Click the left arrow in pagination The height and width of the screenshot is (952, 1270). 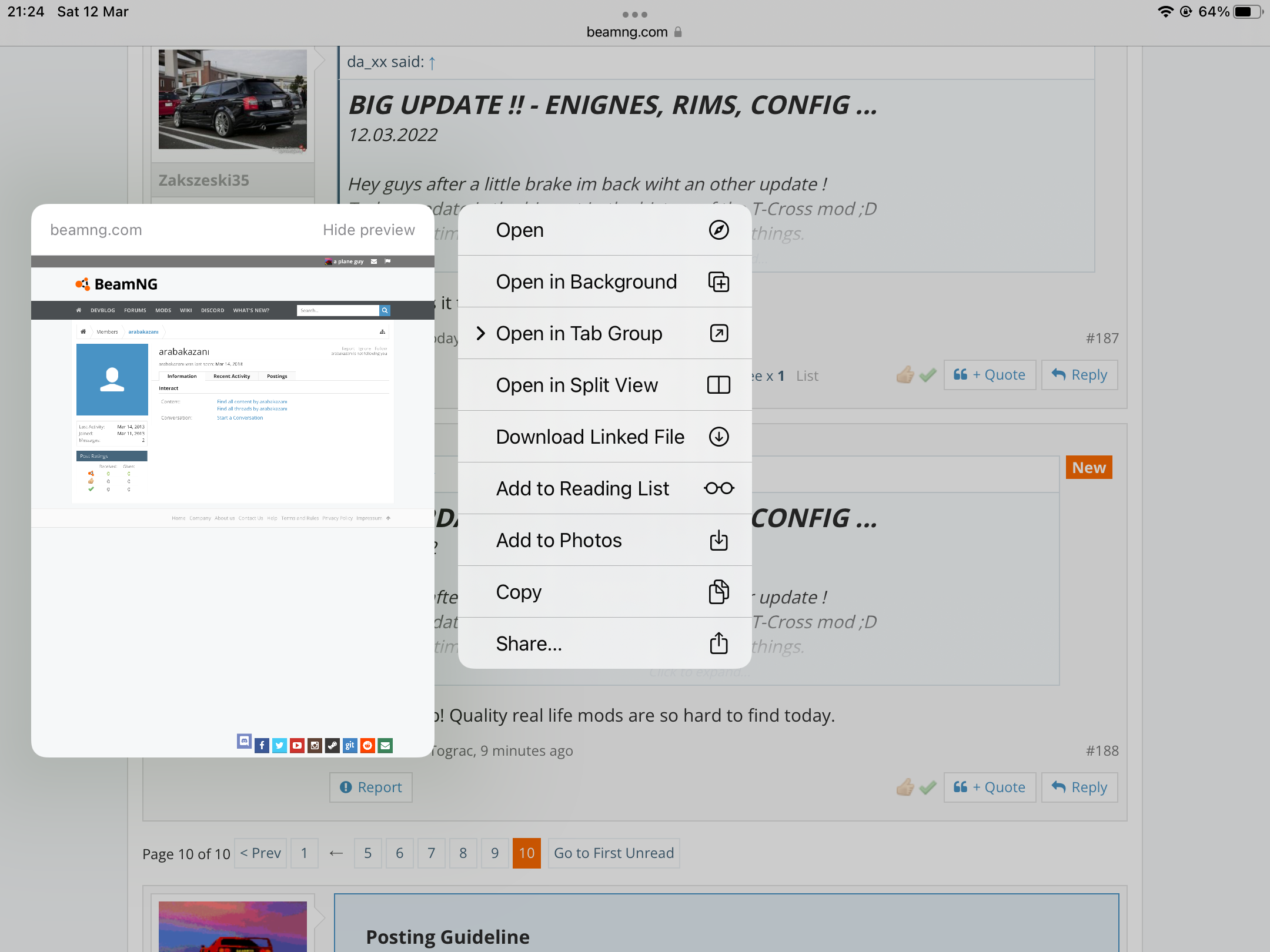[x=336, y=853]
